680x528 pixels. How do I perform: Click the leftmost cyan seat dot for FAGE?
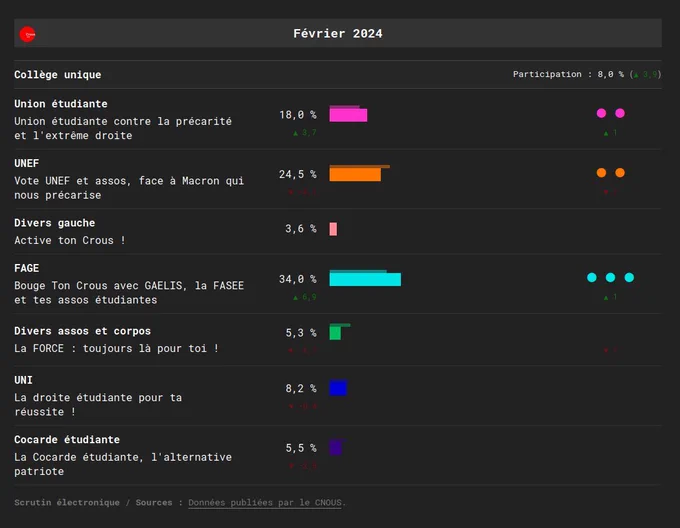click(592, 277)
